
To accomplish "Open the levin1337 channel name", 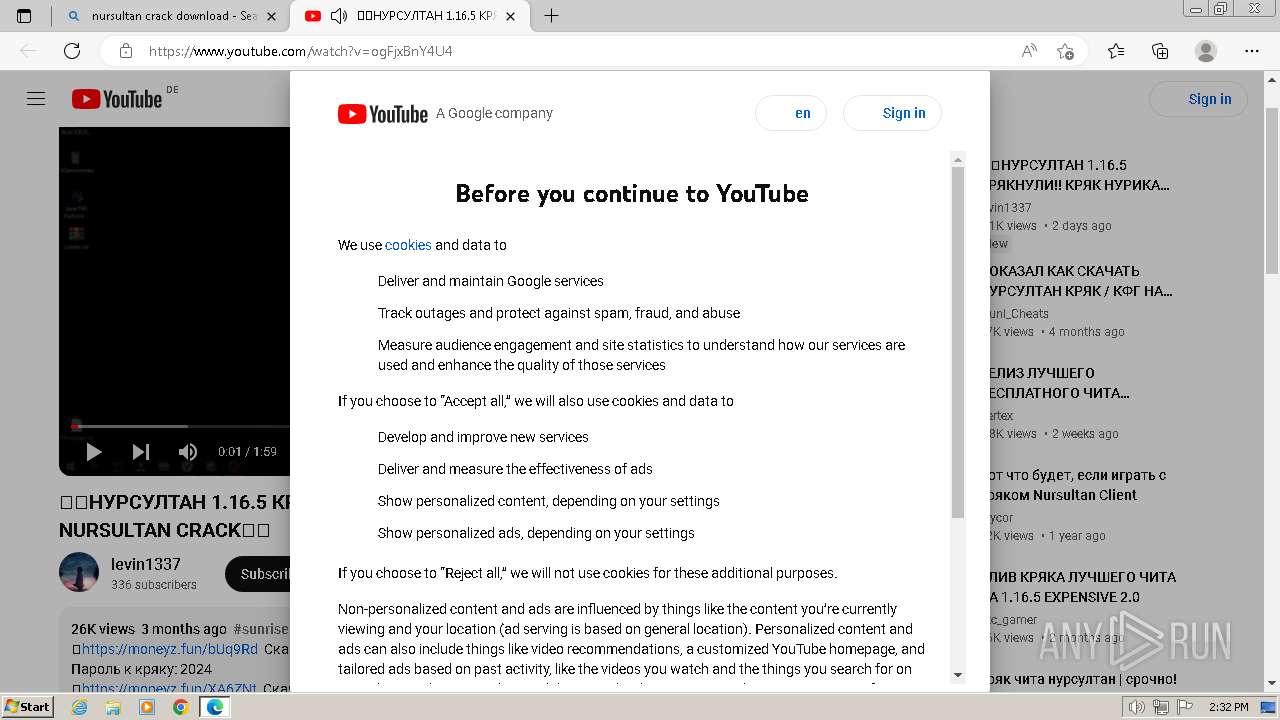I will coord(146,564).
